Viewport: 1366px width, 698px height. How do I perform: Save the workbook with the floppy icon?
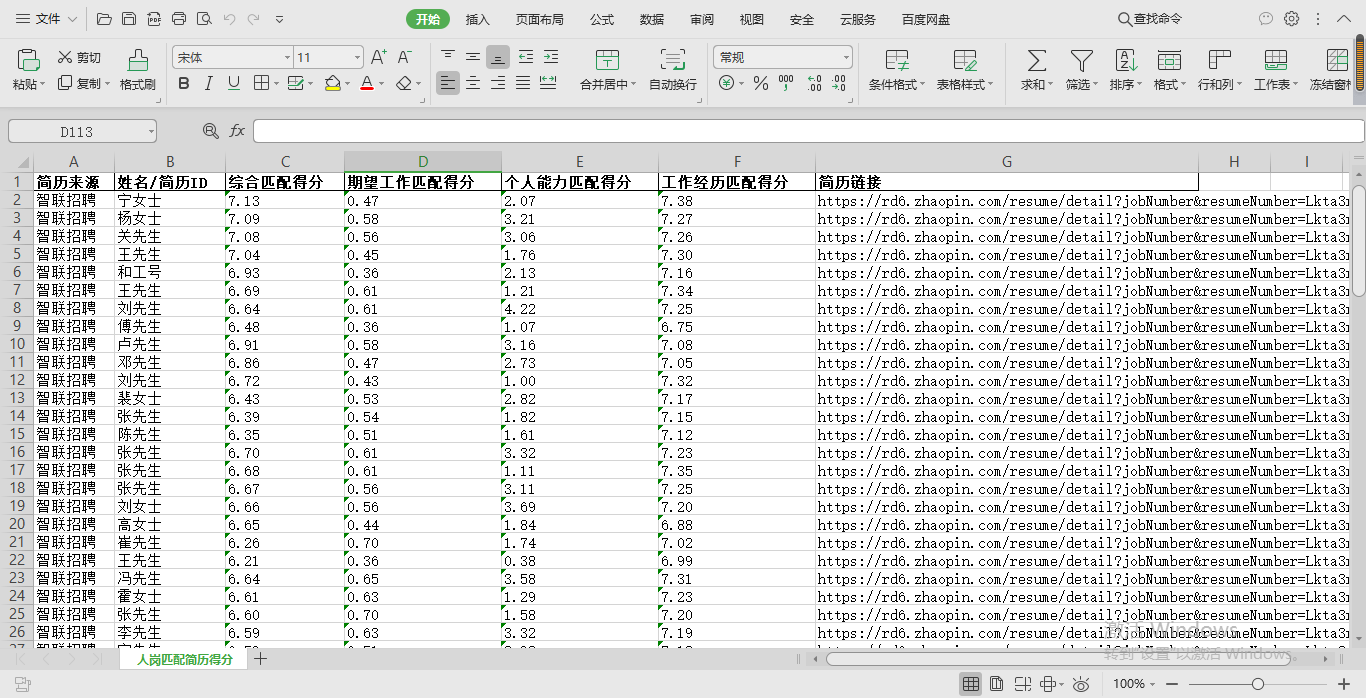coord(129,19)
